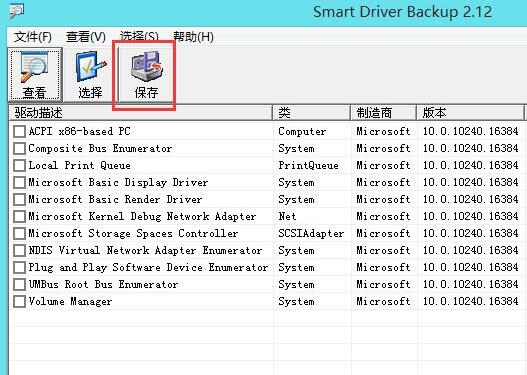Click the PrintQueue class cell
Screen dimensions: 527x375
pos(308,165)
